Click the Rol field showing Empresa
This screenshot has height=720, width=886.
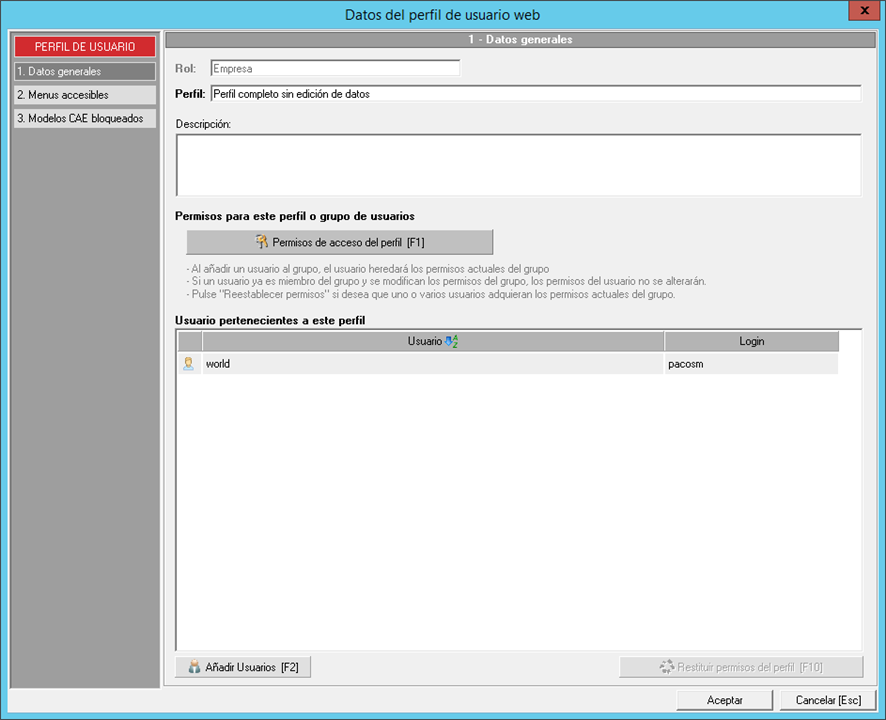click(x=335, y=69)
